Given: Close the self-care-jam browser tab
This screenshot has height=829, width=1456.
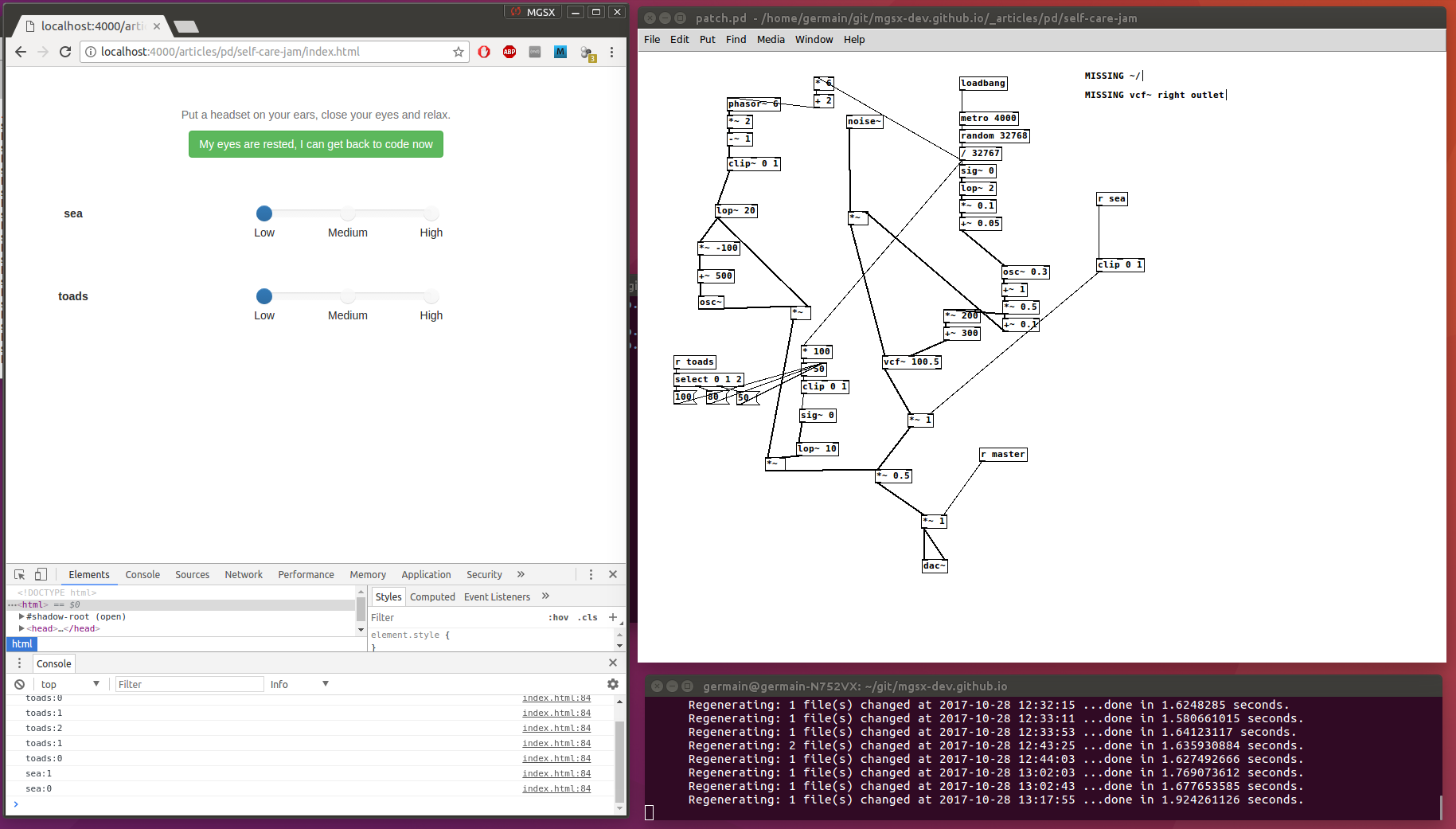Looking at the screenshot, I should [x=157, y=26].
